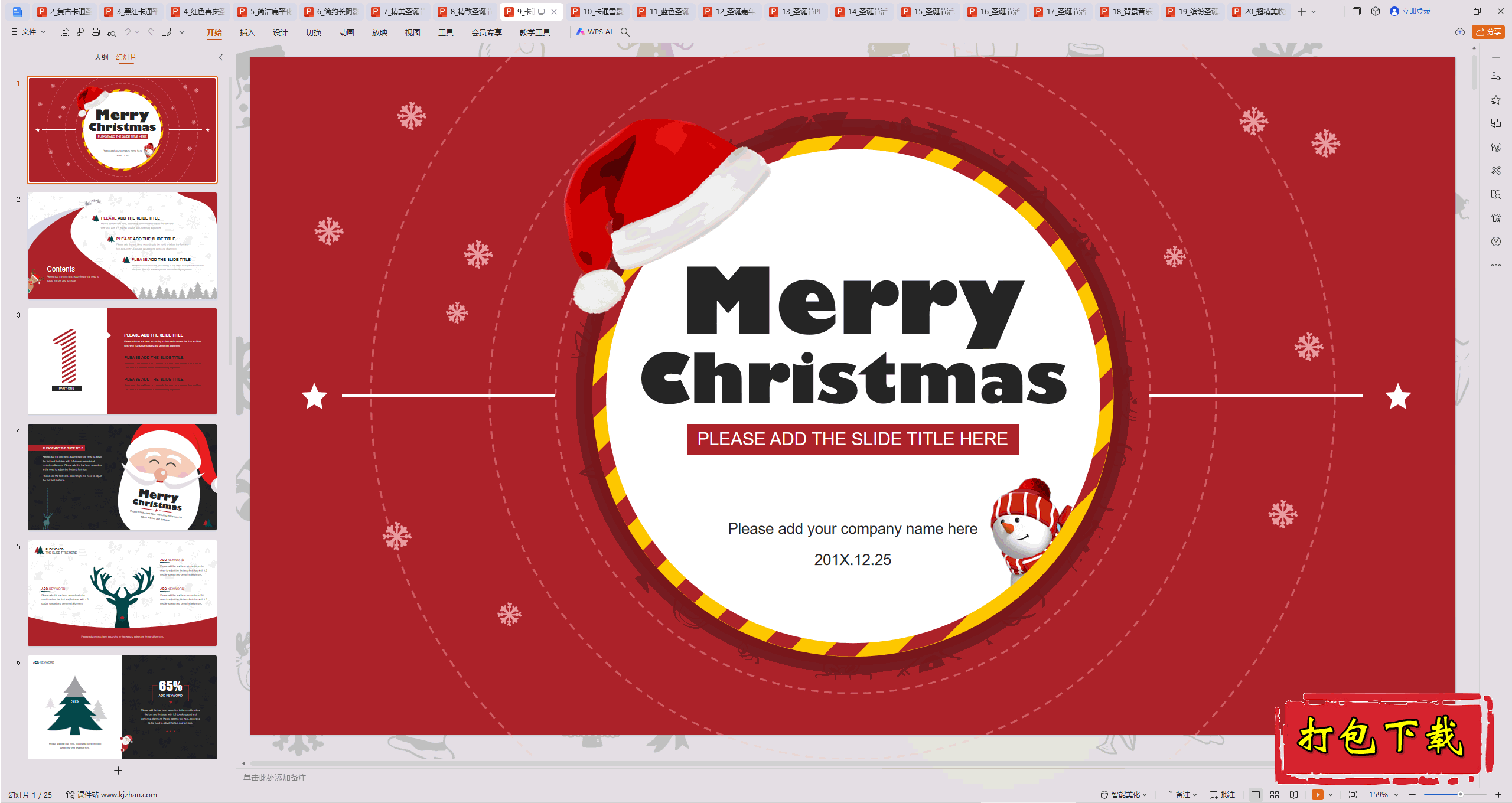The height and width of the screenshot is (803, 1512).
Task: Open the 放映 slideshow tab
Action: (379, 32)
